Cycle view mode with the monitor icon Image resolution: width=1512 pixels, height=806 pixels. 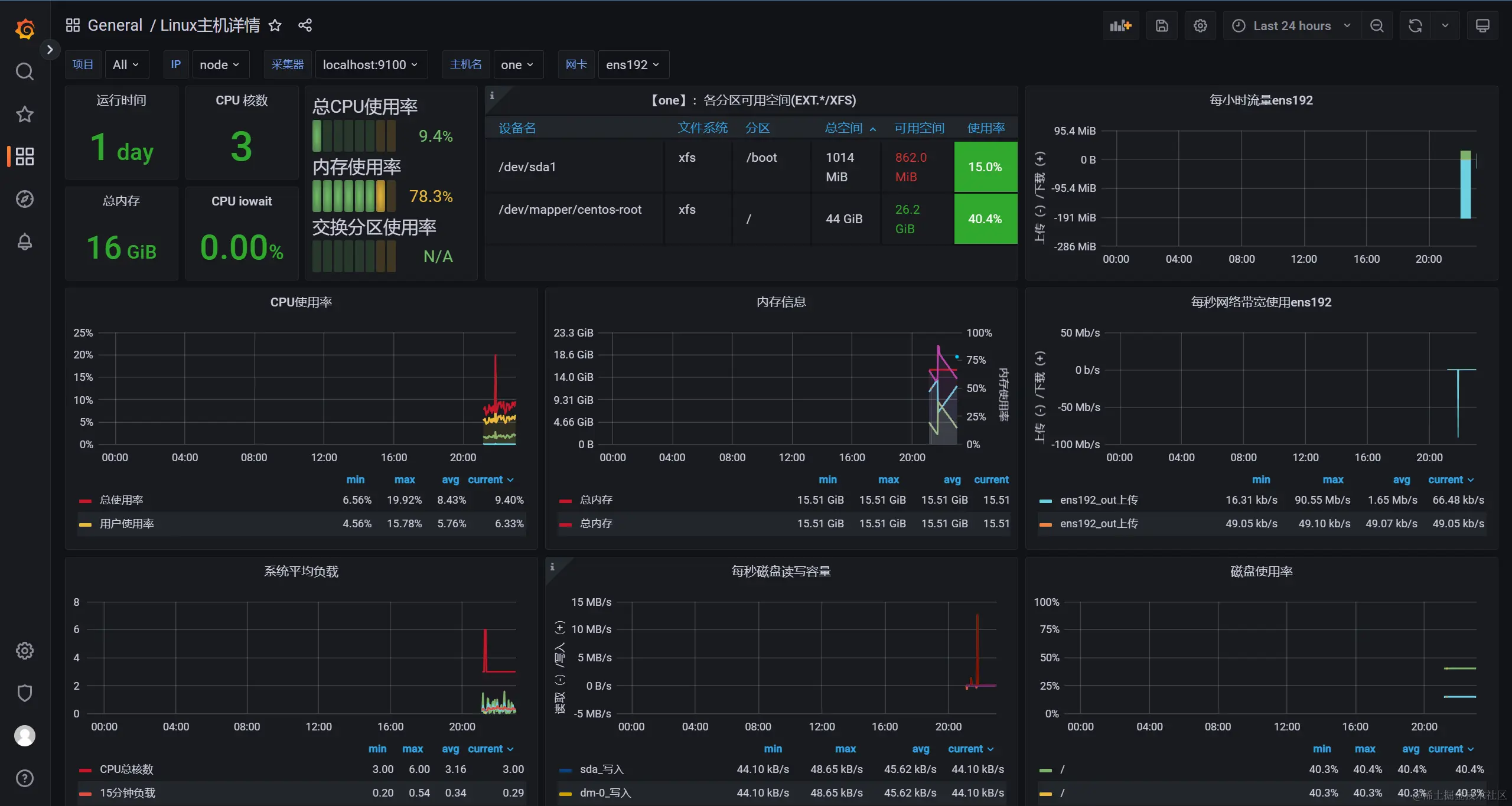[1482, 26]
